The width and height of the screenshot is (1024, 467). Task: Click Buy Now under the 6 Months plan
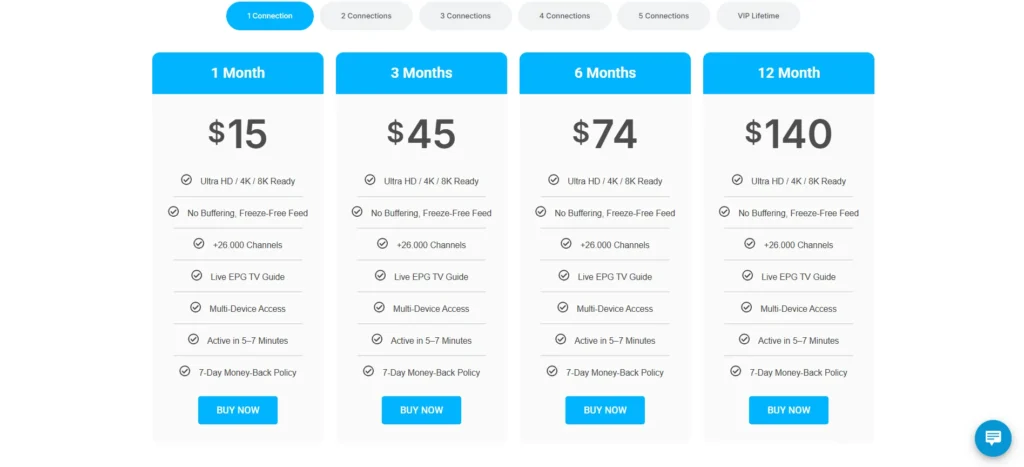pyautogui.click(x=605, y=410)
